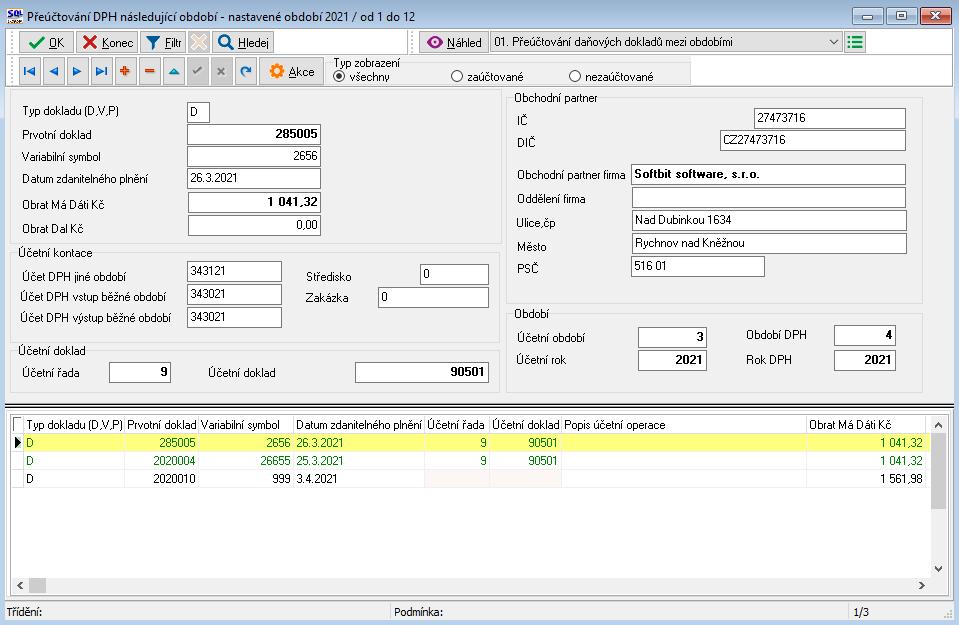The height and width of the screenshot is (625, 959).
Task: Click the Datum zdanitelného plnění field
Action: tap(254, 179)
